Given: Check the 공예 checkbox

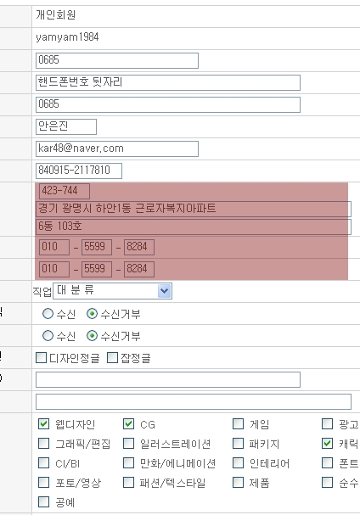Looking at the screenshot, I should click(44, 502).
